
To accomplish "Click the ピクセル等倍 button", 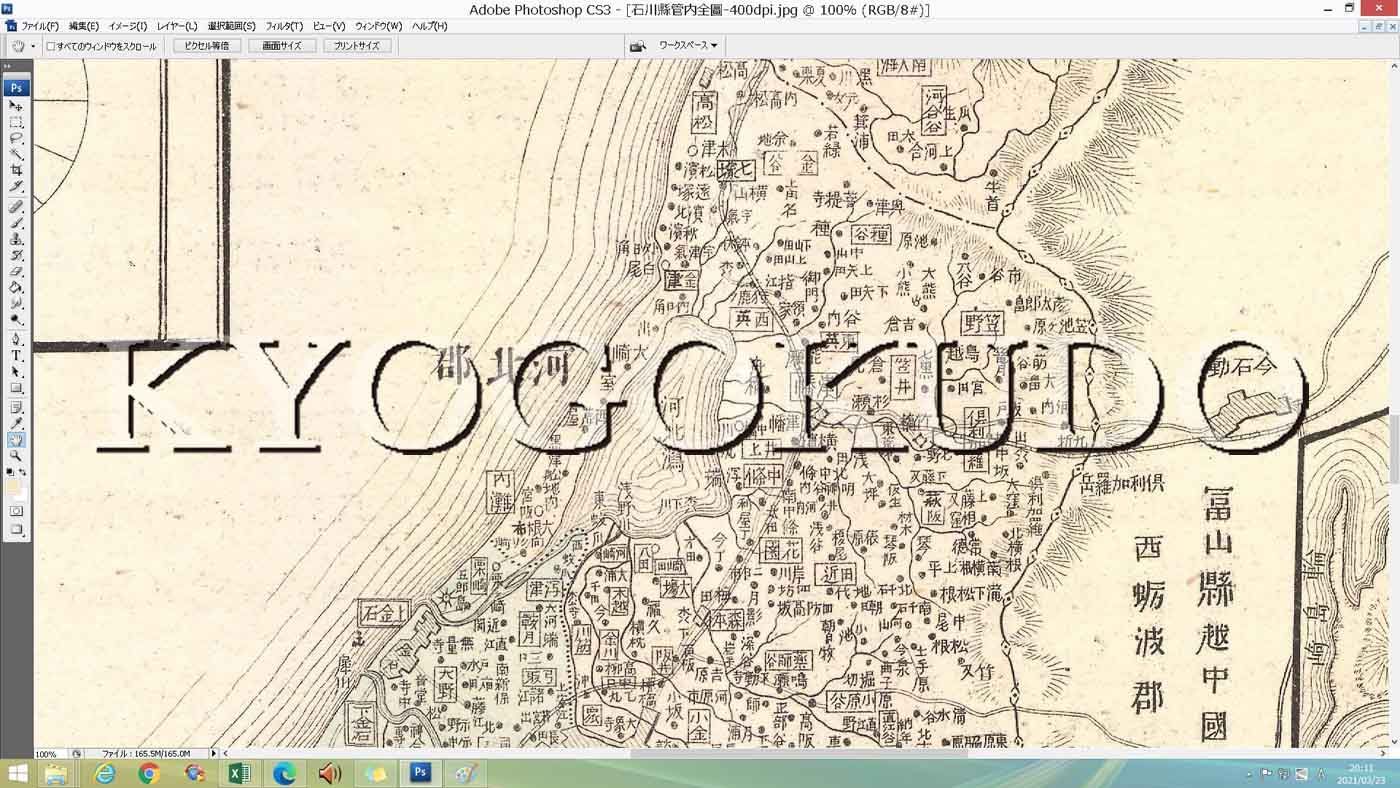I will [207, 46].
